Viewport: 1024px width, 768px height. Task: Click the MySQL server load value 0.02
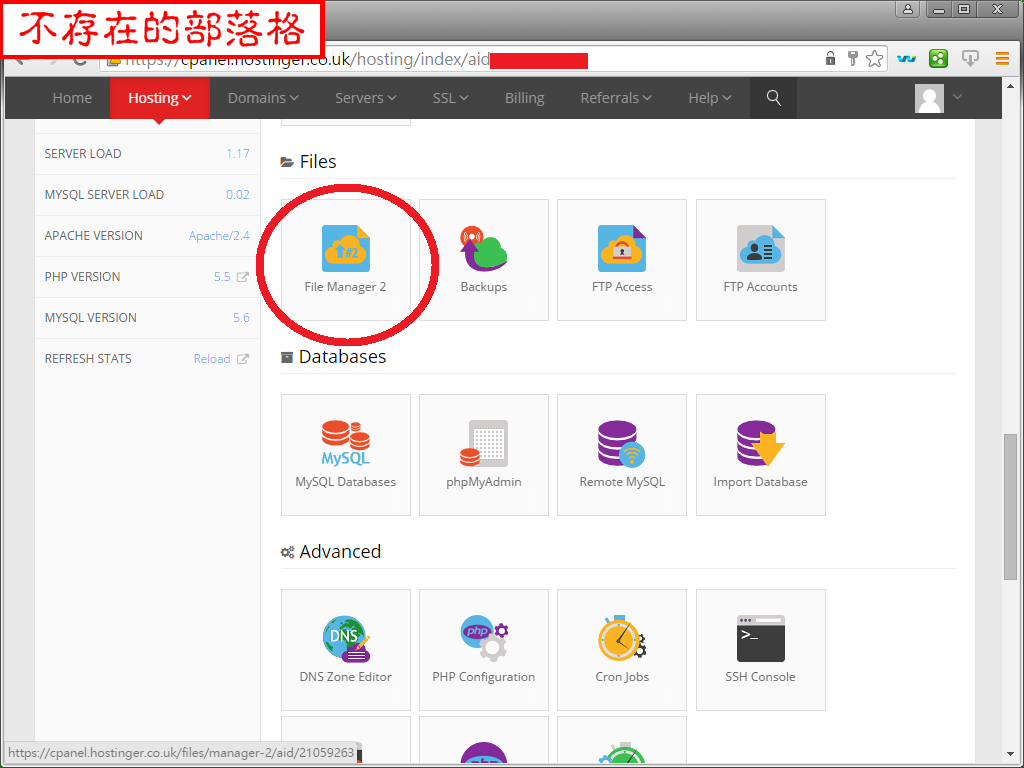point(238,195)
